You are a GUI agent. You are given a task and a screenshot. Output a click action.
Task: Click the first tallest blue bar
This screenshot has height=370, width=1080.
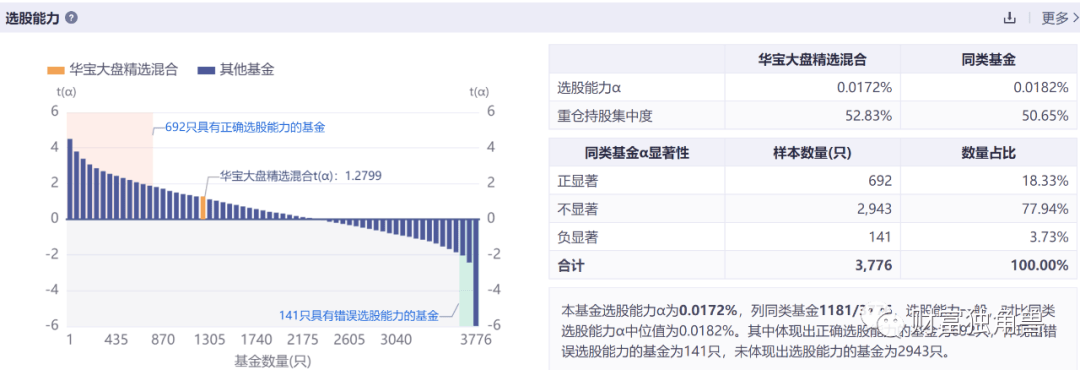click(x=70, y=179)
